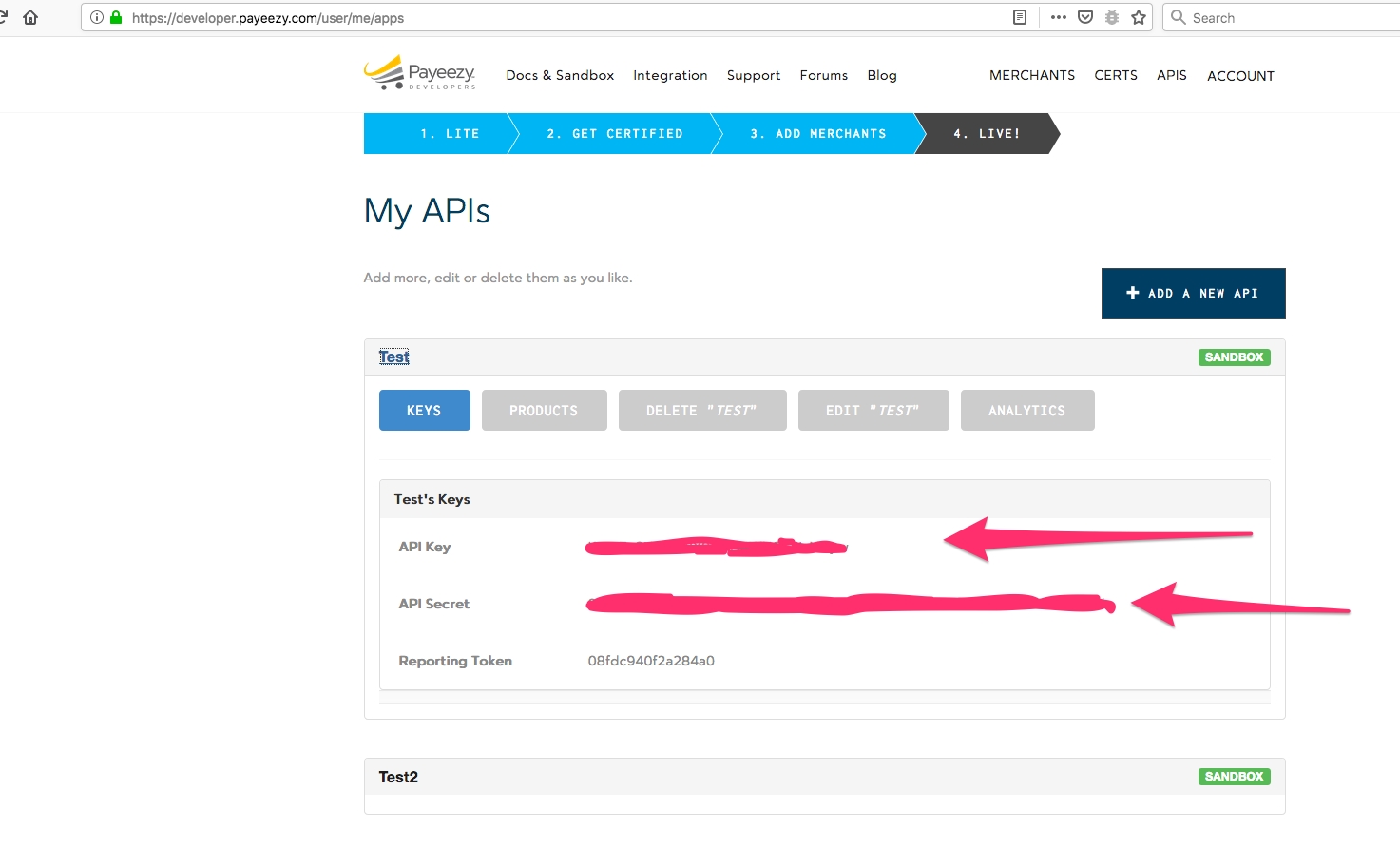Image resolution: width=1400 pixels, height=848 pixels.
Task: Open Docs & Sandbox menu
Action: [x=560, y=75]
